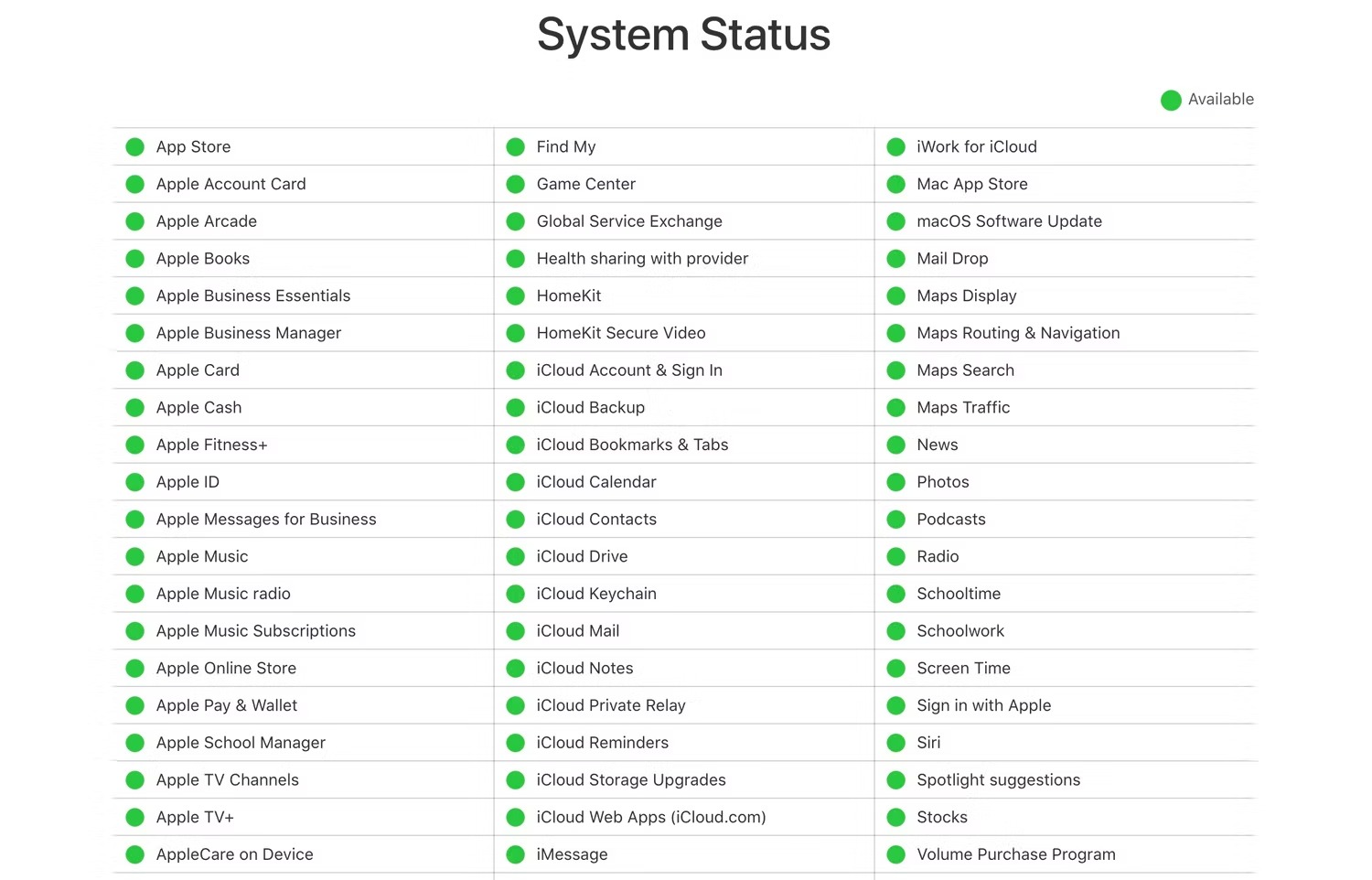Click the status indicator next to Apple Music
Screen dimensions: 1372x880
pyautogui.click(x=135, y=557)
